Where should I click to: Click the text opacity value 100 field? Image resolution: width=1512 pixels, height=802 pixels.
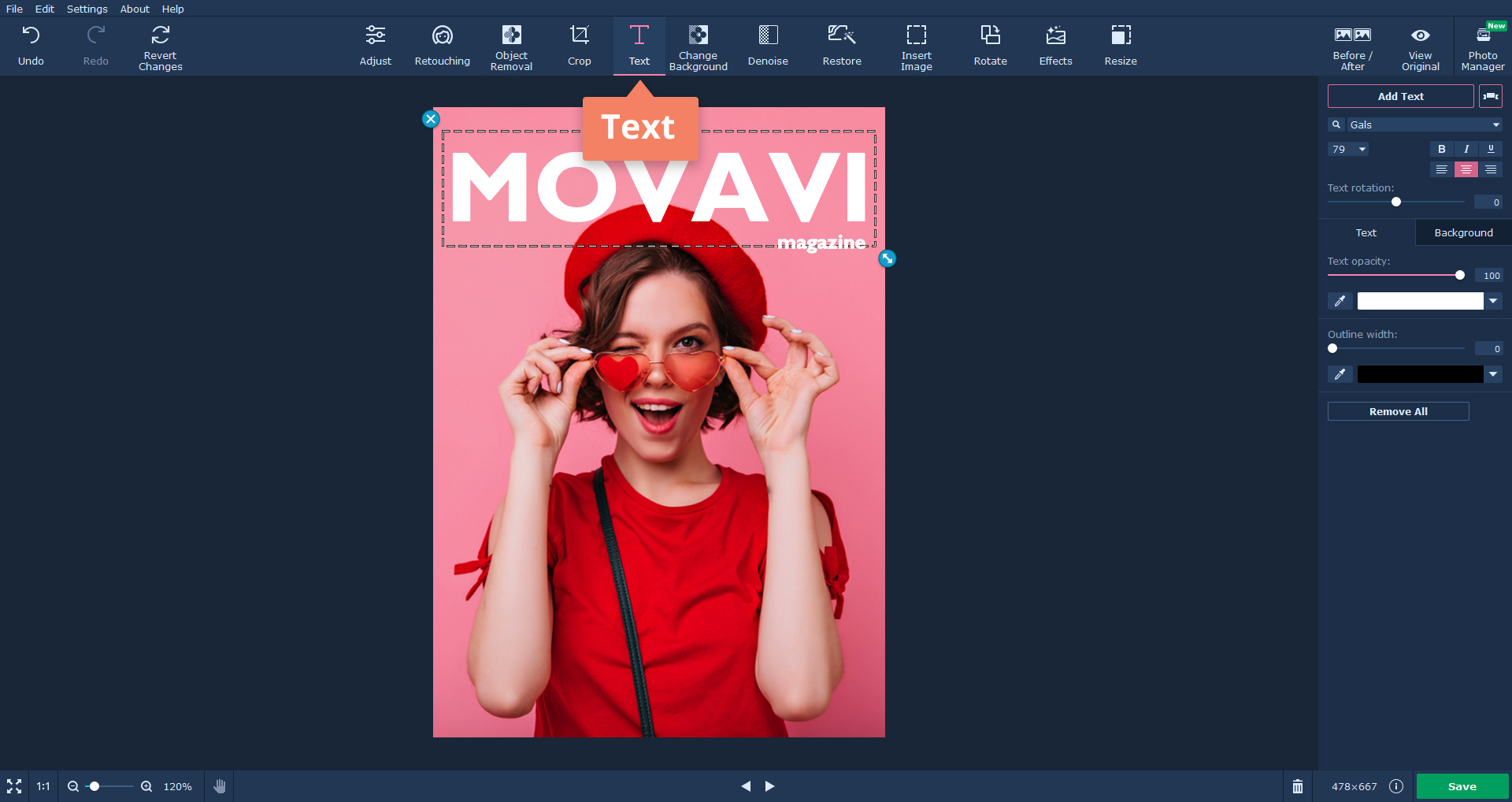1488,276
